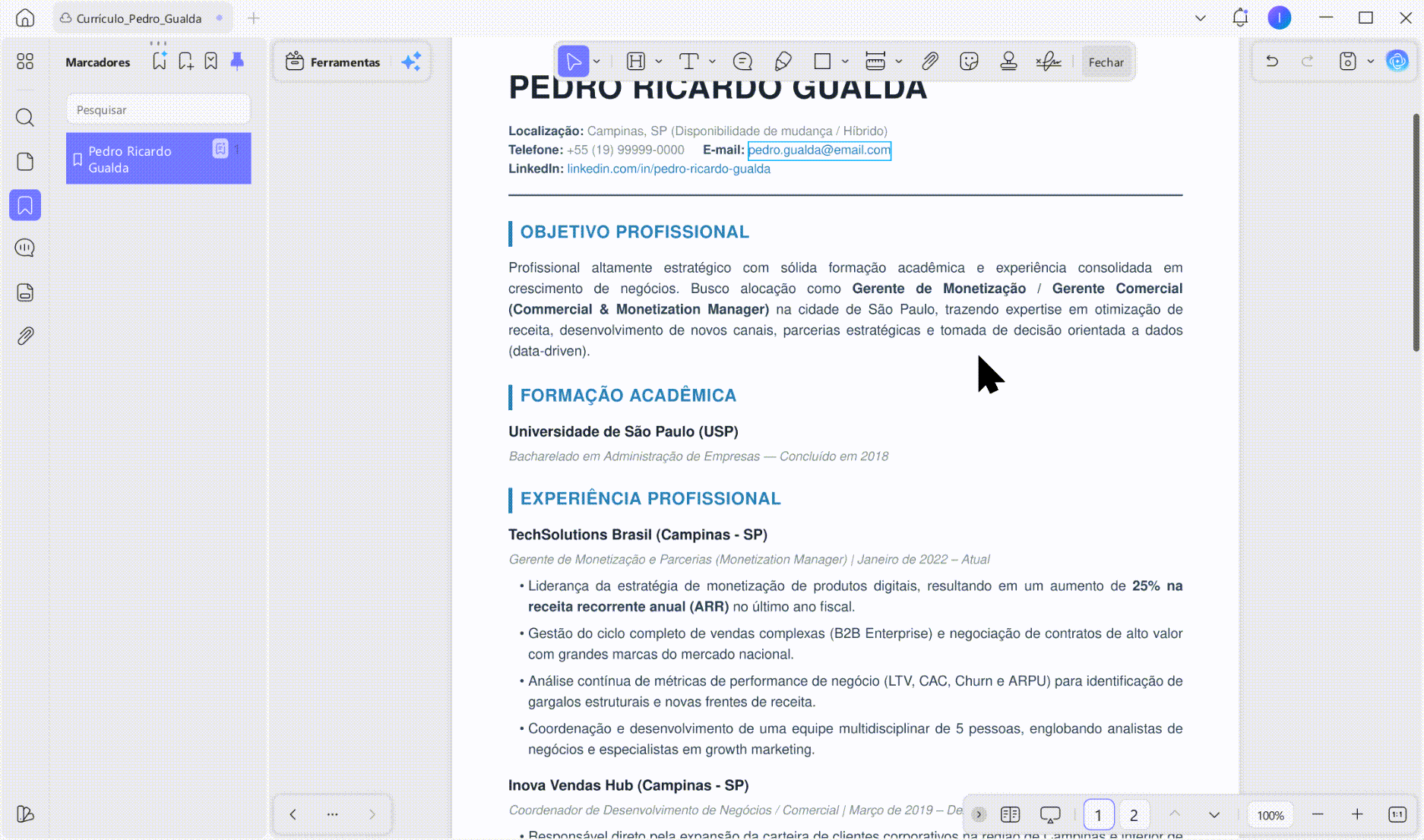Add new bookmark icon
The height and width of the screenshot is (840, 1424).
[185, 62]
